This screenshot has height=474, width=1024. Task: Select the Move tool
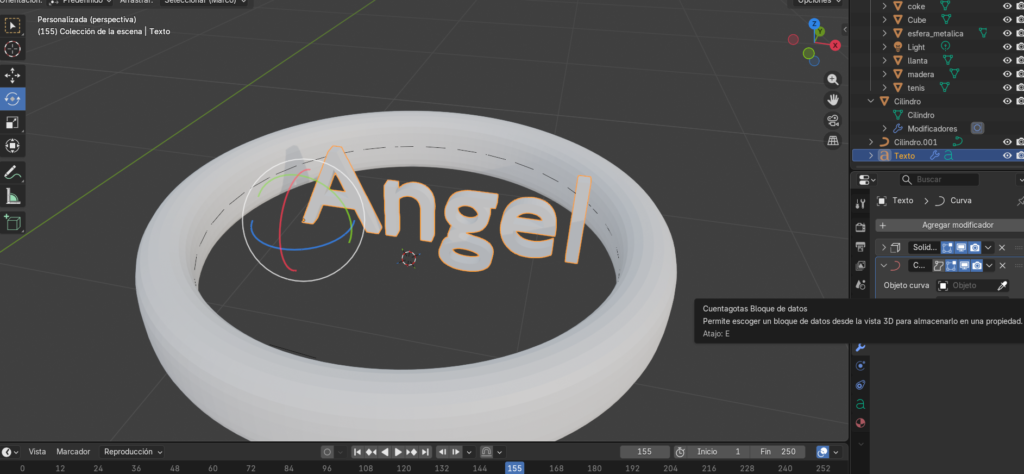pyautogui.click(x=12, y=76)
